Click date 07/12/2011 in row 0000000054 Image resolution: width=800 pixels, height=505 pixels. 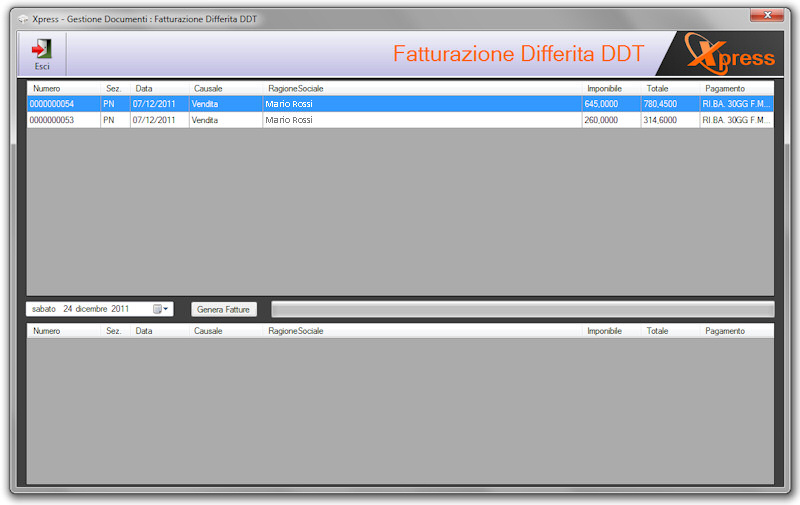point(160,104)
